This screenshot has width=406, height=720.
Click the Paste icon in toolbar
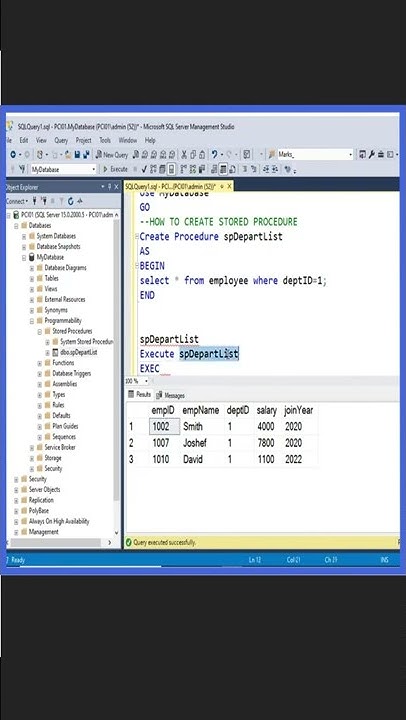pyautogui.click(x=202, y=155)
